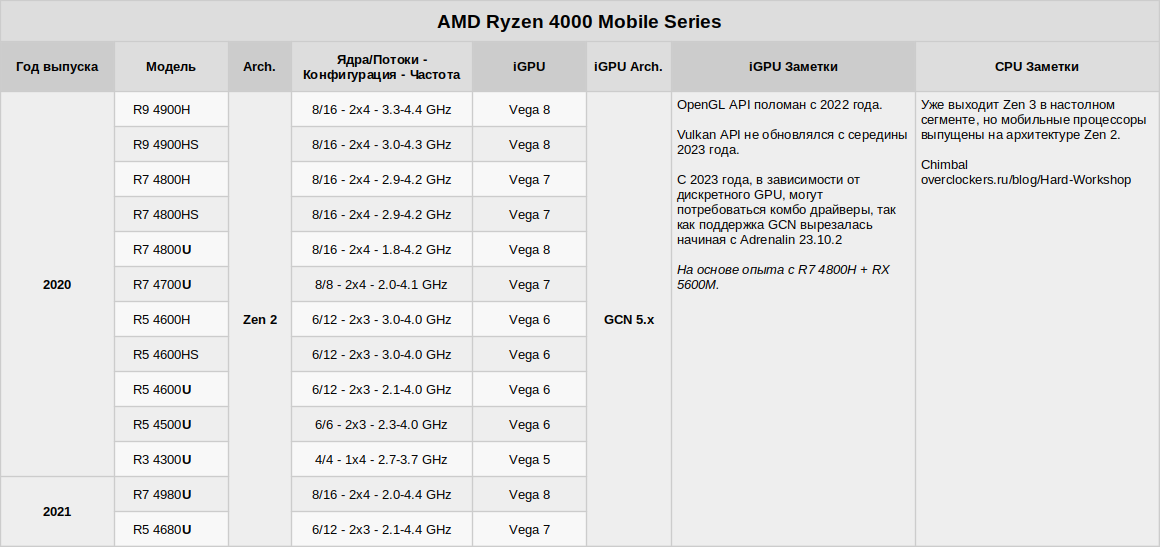
Task: Click the 4/4 - 1x4 - 2.7-3.7 GHz cell
Action: coord(381,460)
